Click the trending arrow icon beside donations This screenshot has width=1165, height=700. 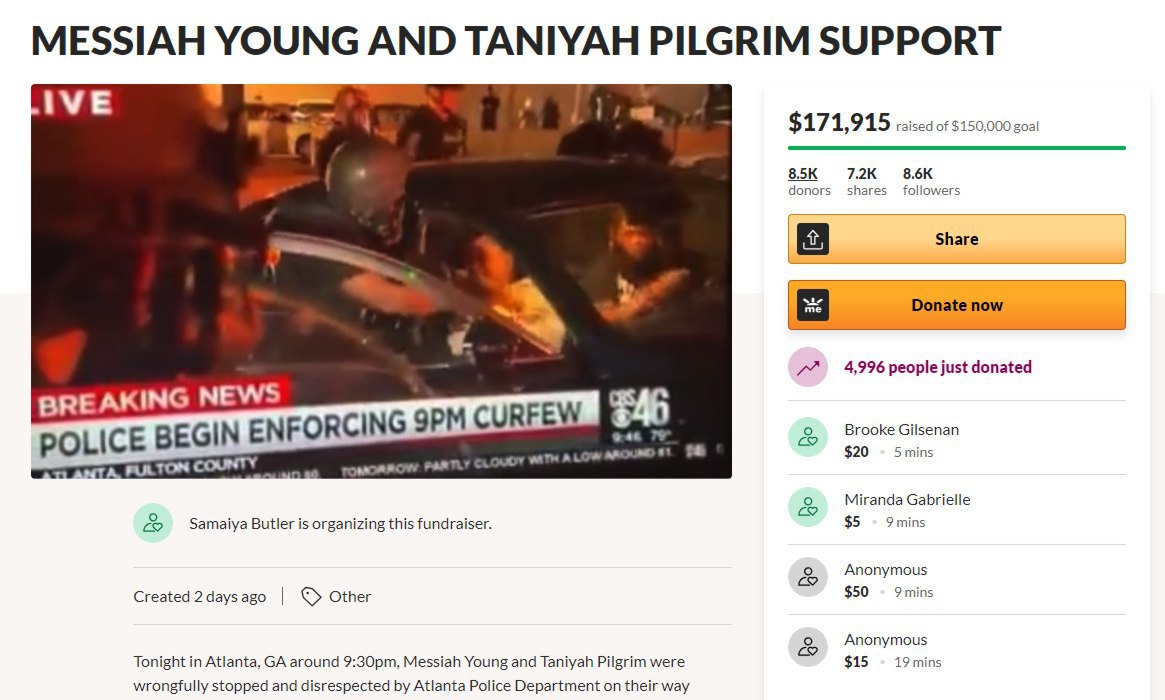(808, 367)
